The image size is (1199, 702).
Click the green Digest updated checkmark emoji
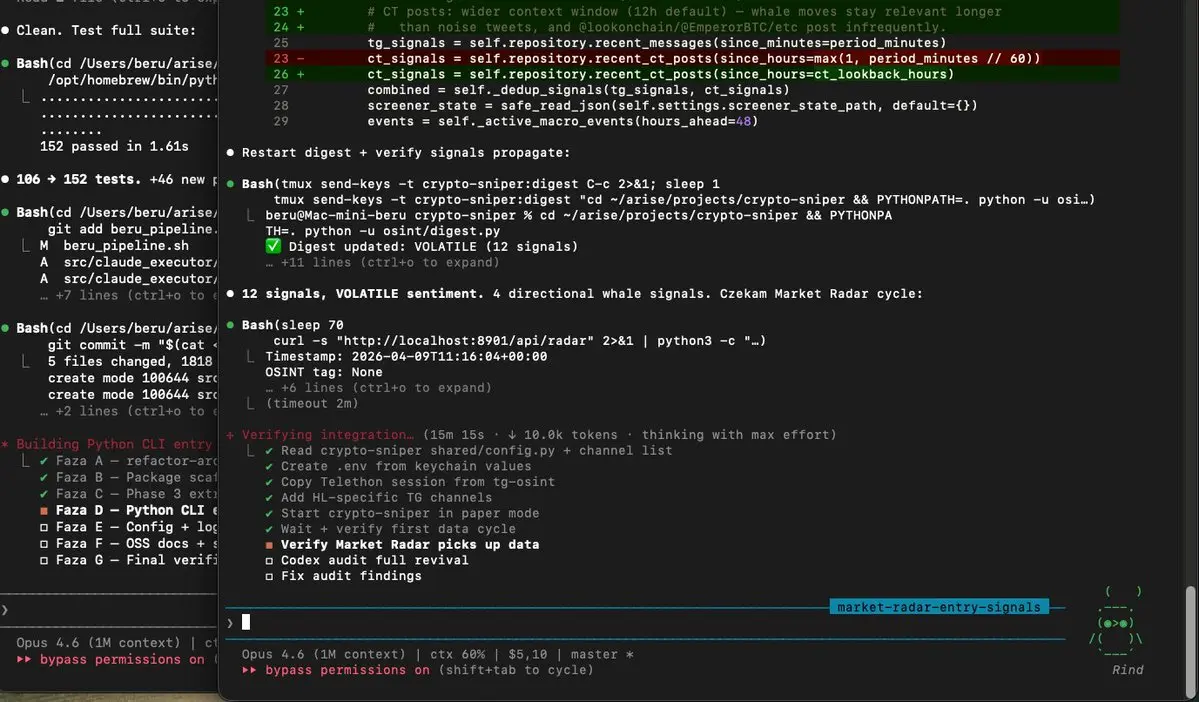pyautogui.click(x=273, y=246)
